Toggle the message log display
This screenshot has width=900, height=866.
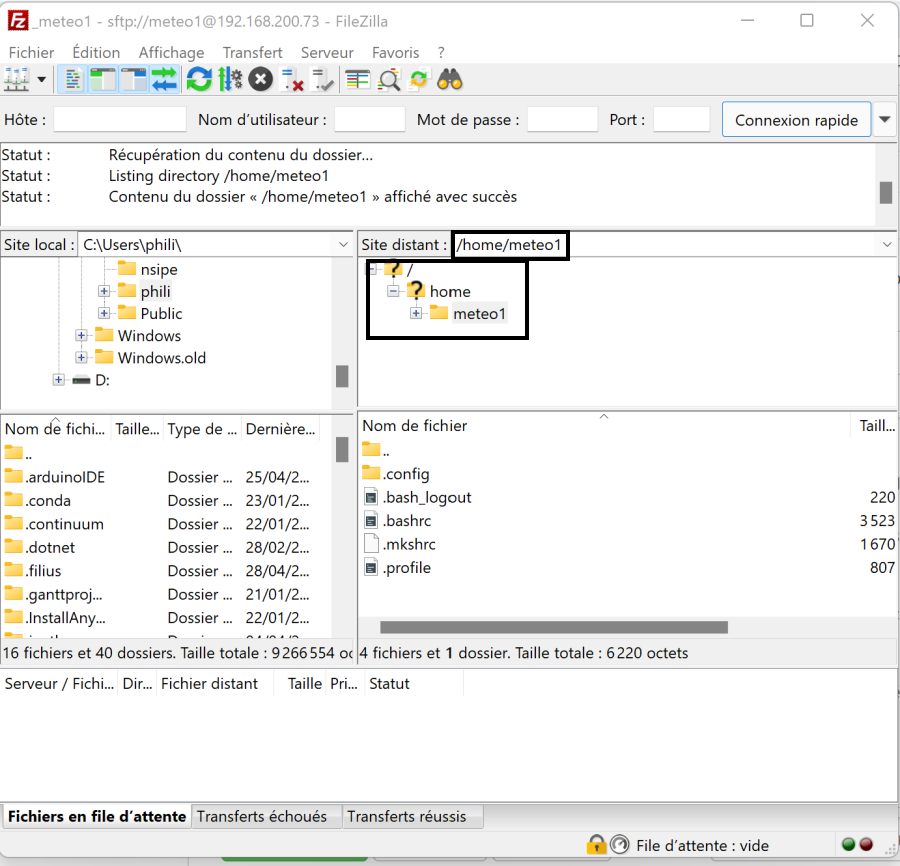click(x=73, y=79)
